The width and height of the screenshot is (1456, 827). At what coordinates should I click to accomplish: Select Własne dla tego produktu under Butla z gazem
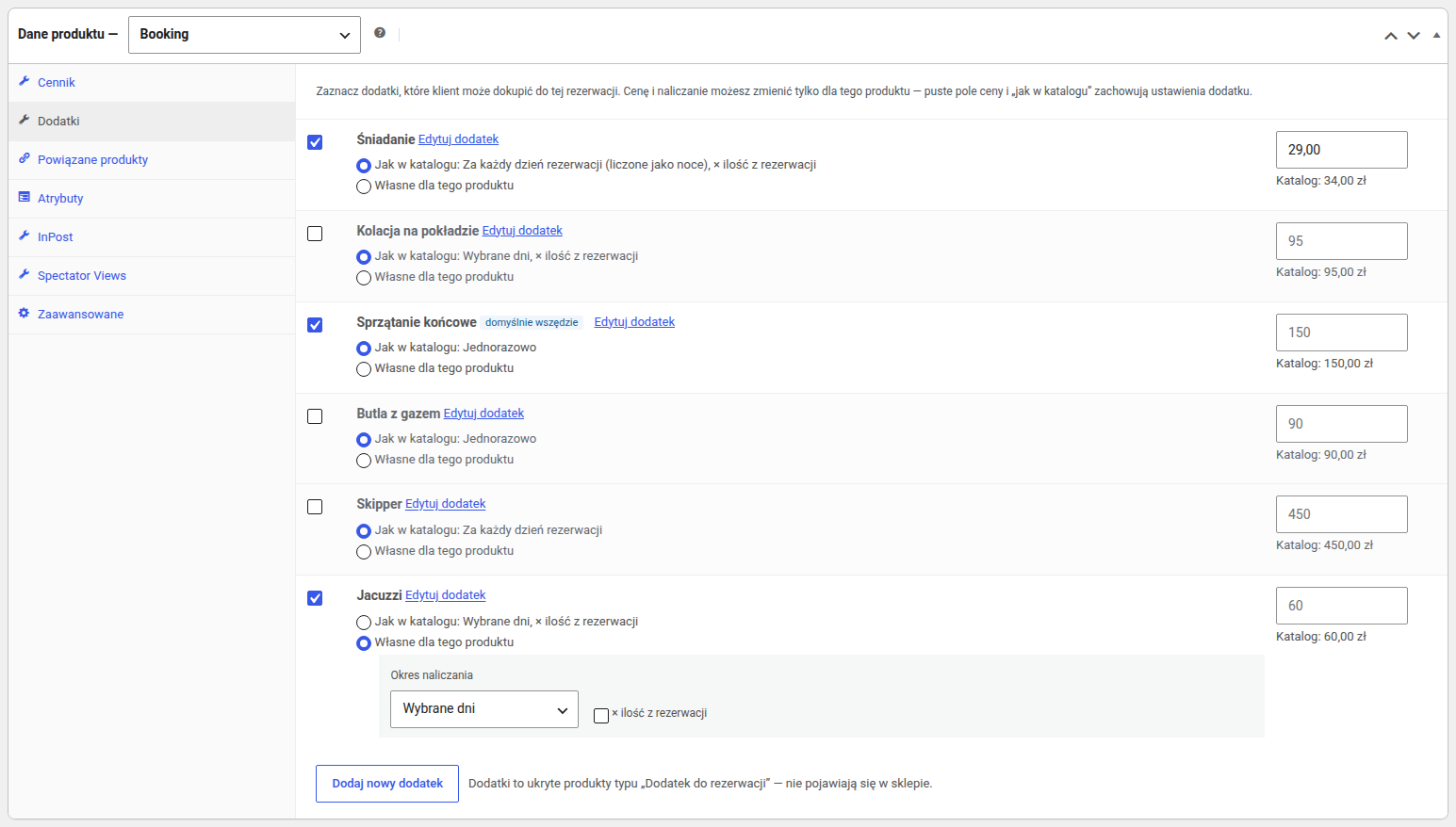click(364, 460)
